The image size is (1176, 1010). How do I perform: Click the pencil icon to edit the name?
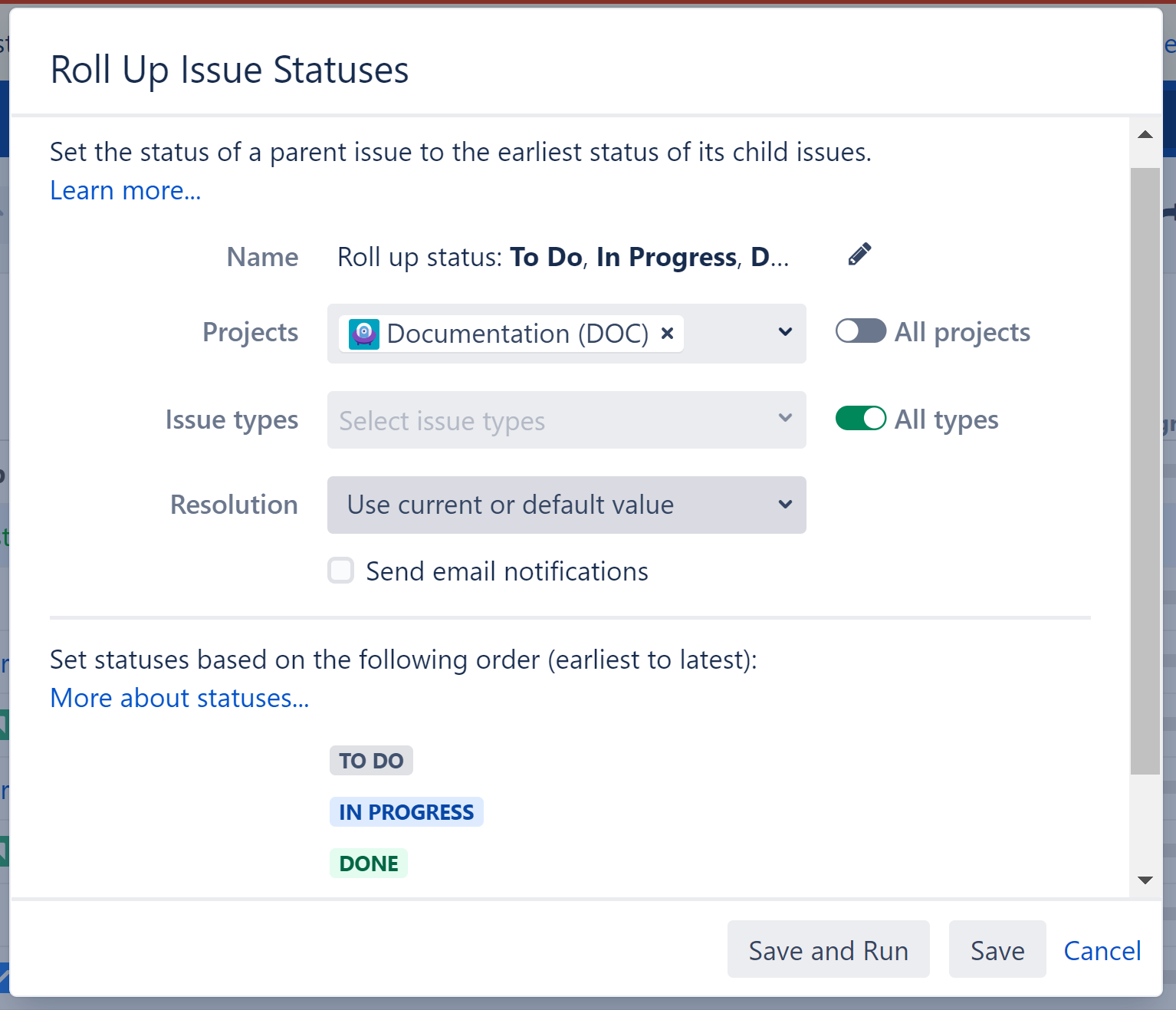(859, 254)
